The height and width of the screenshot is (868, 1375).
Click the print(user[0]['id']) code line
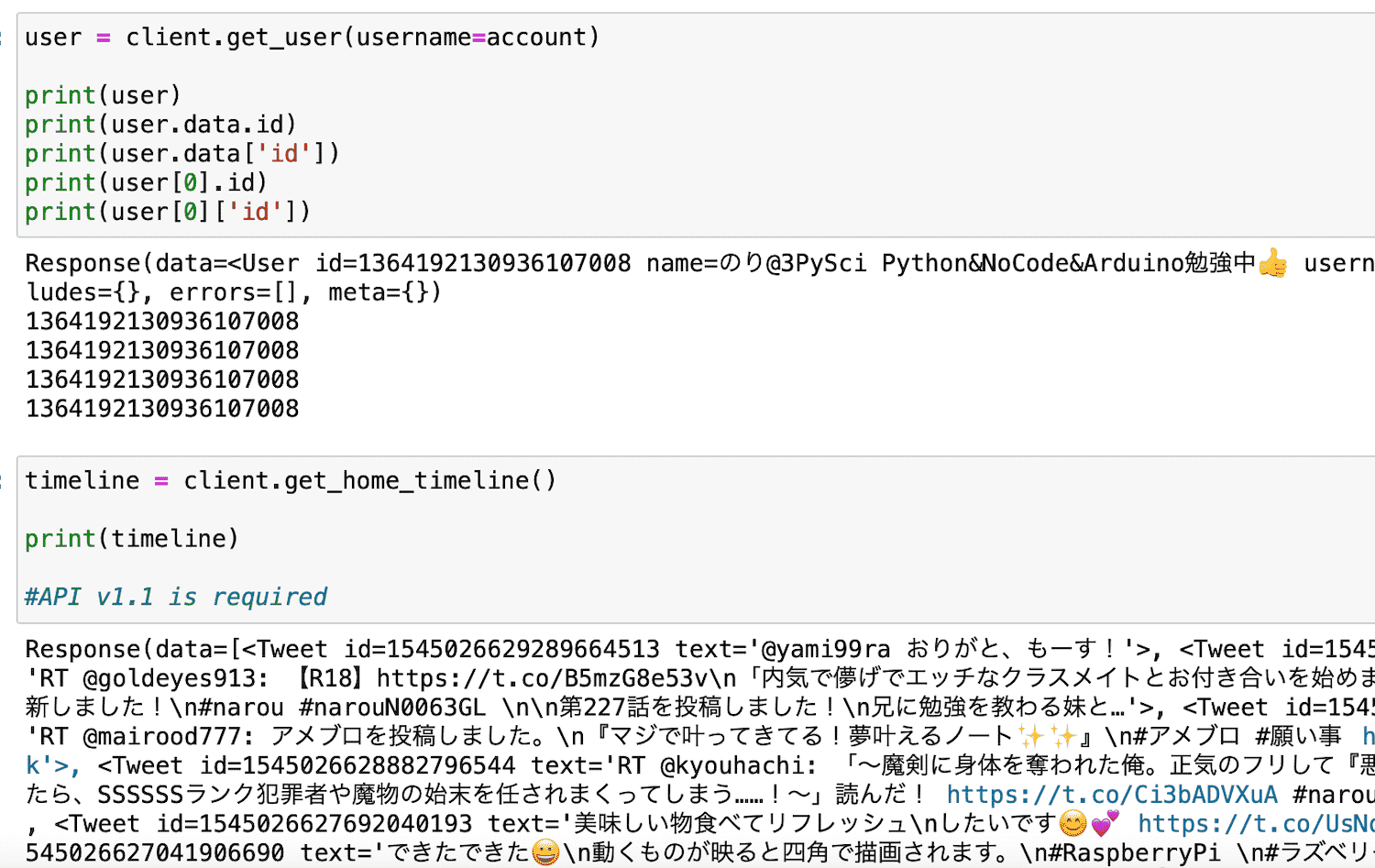(168, 212)
